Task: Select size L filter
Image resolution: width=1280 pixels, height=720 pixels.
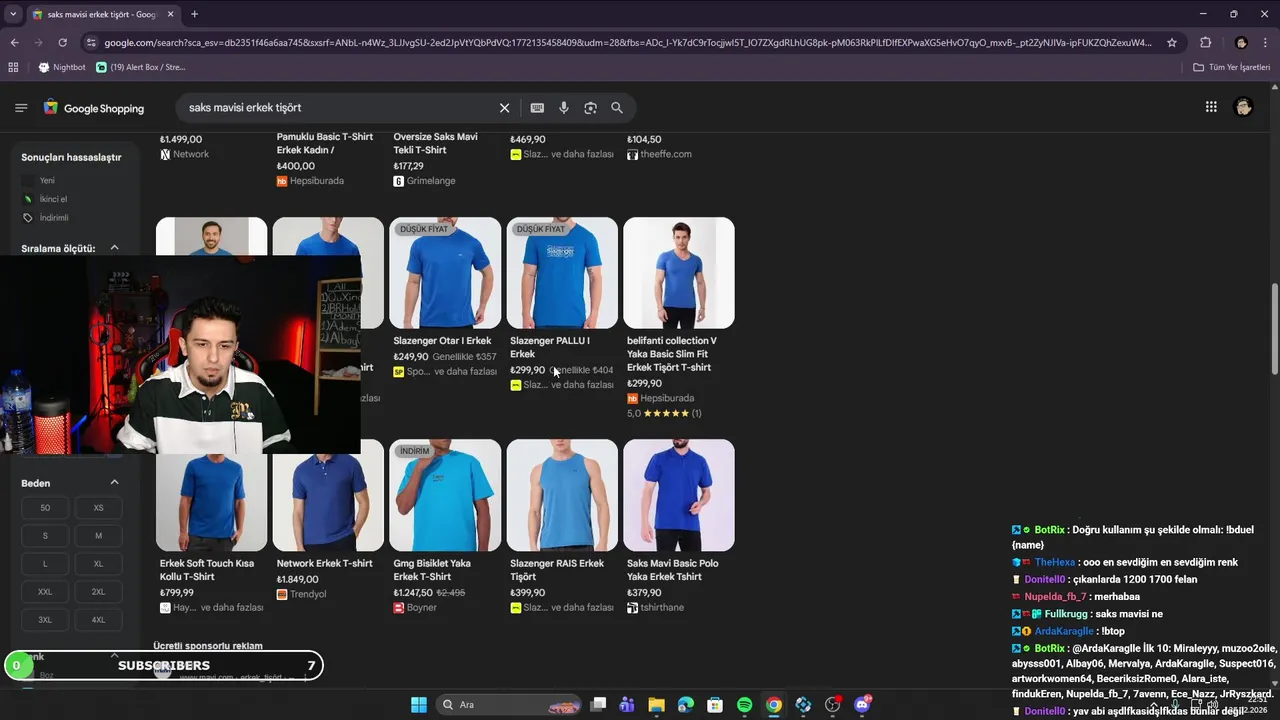Action: click(45, 564)
